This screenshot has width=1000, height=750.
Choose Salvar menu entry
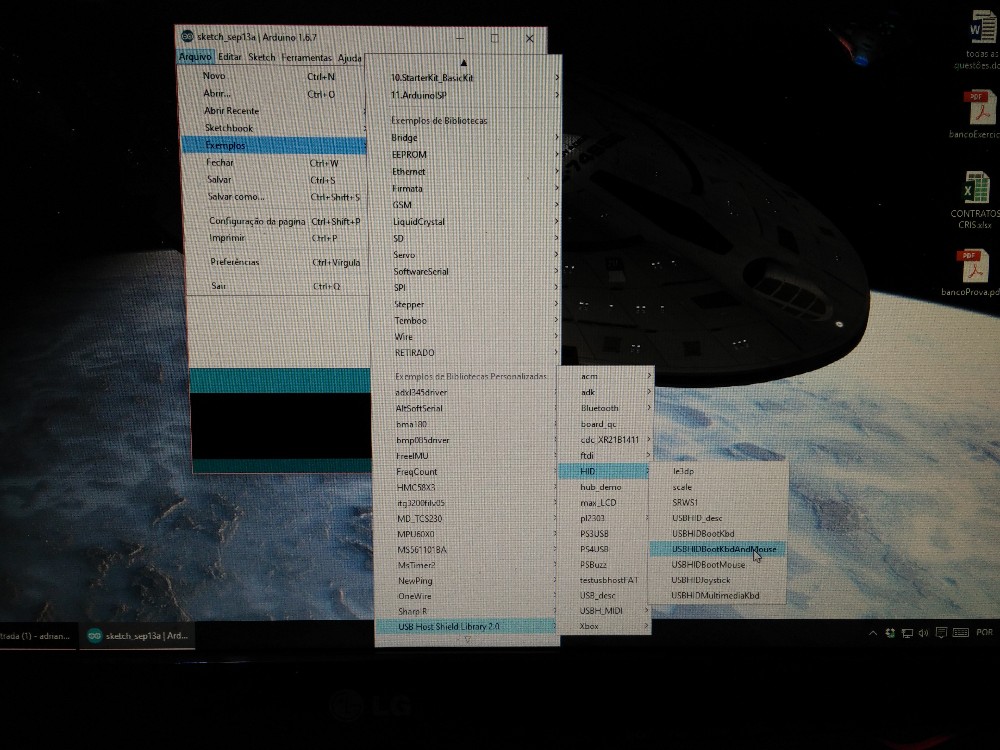click(276, 180)
